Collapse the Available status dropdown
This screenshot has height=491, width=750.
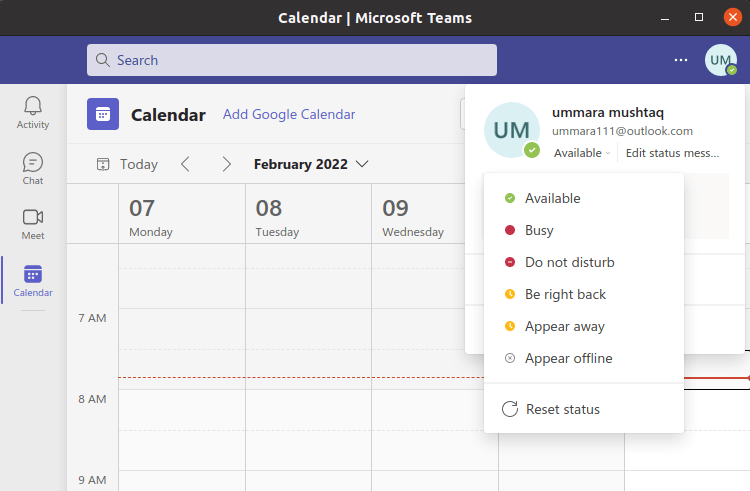click(x=582, y=153)
